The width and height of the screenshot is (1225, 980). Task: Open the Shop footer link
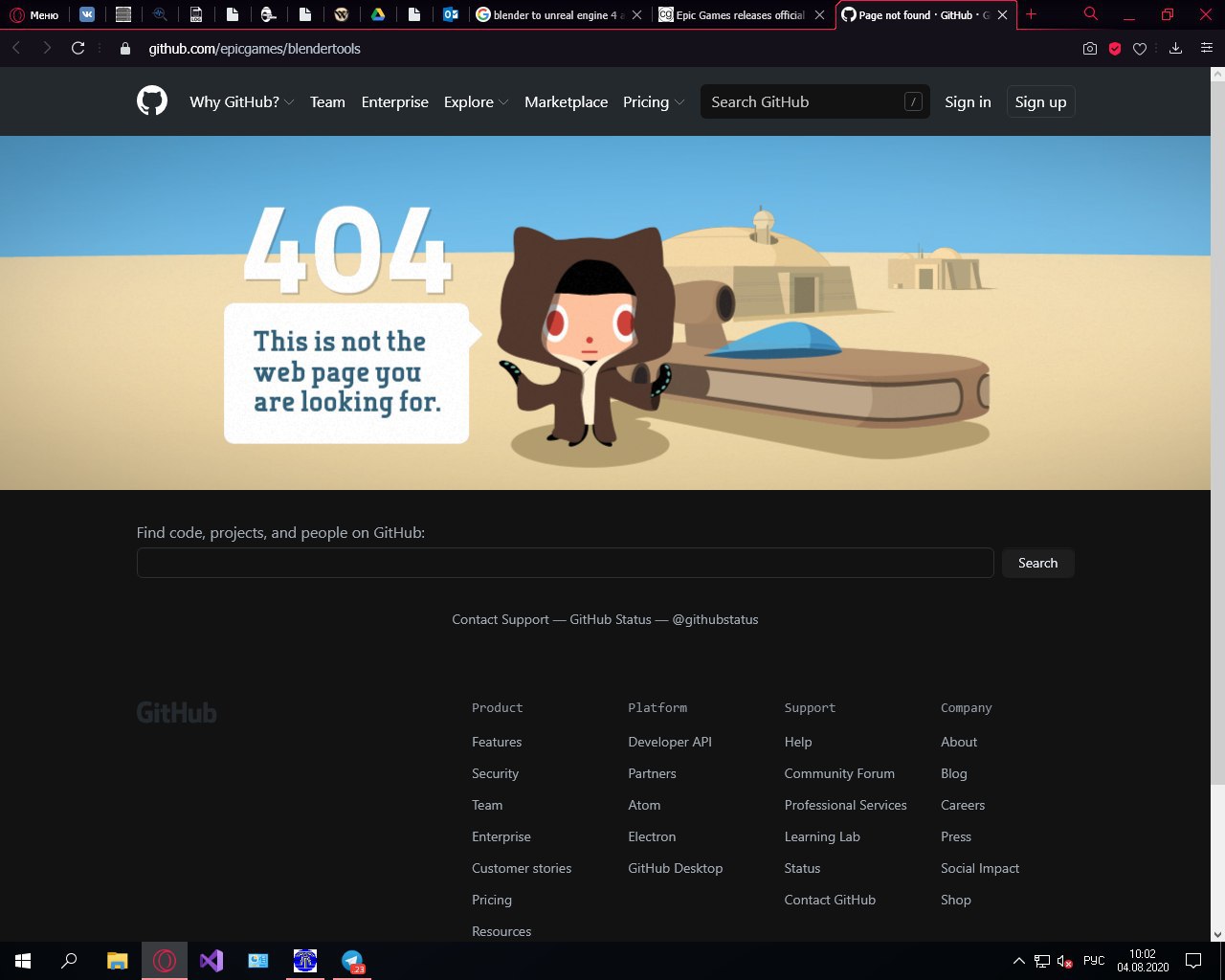tap(956, 900)
